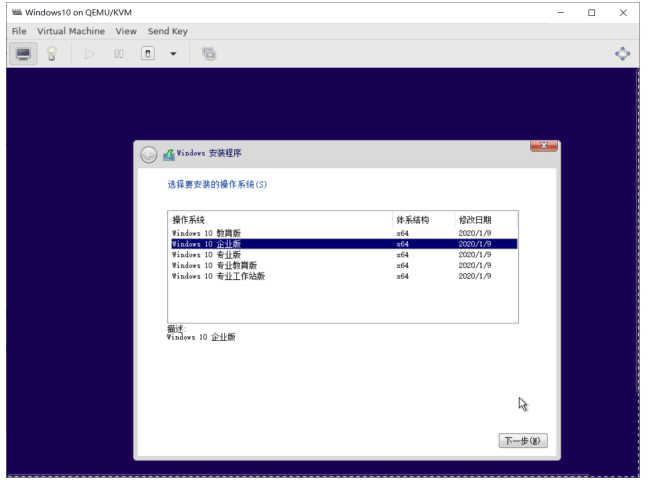Select Windows 10 教育版 in the list

[344, 233]
